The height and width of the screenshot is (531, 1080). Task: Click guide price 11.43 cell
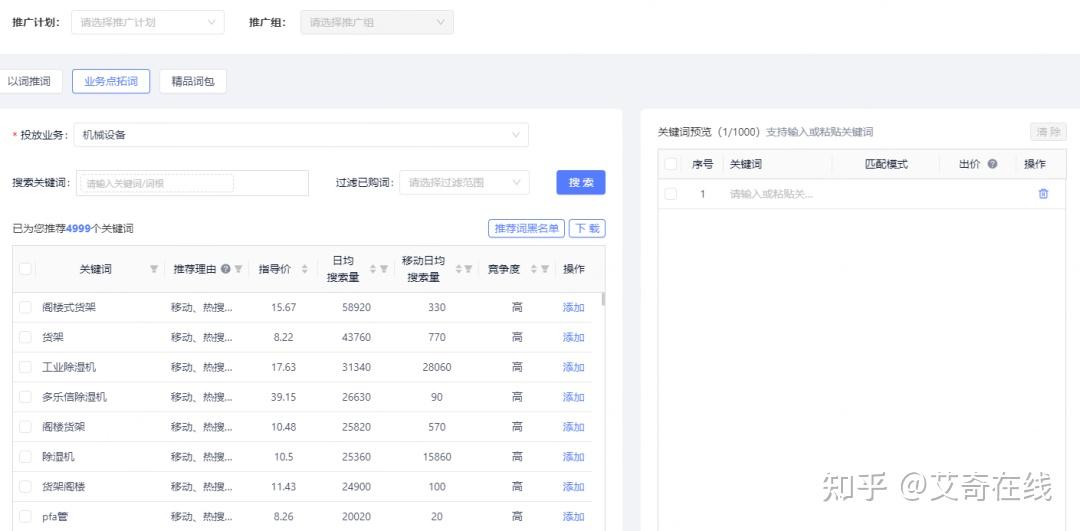(x=283, y=487)
